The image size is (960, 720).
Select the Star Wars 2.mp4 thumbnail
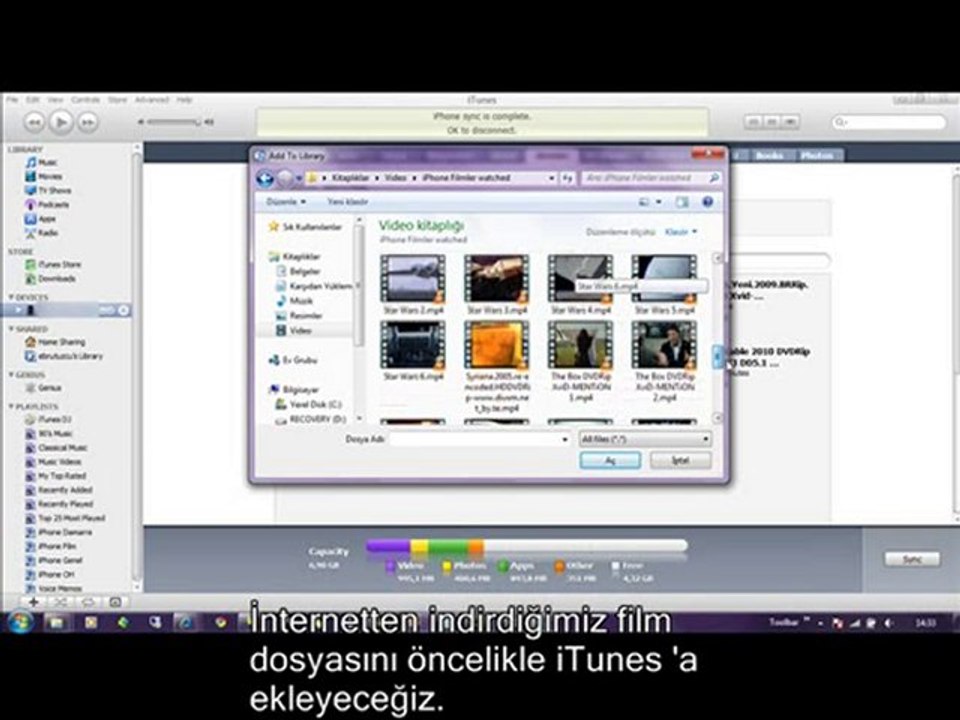pyautogui.click(x=413, y=279)
